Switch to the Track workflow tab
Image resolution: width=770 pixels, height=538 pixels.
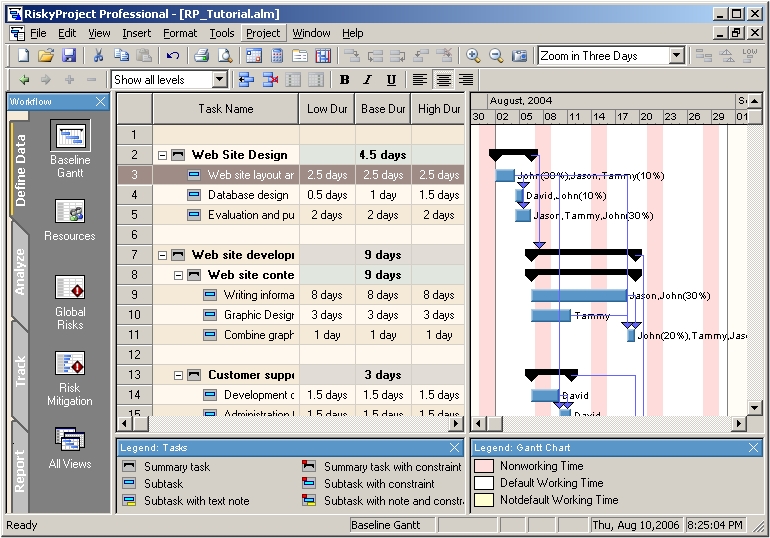20,371
